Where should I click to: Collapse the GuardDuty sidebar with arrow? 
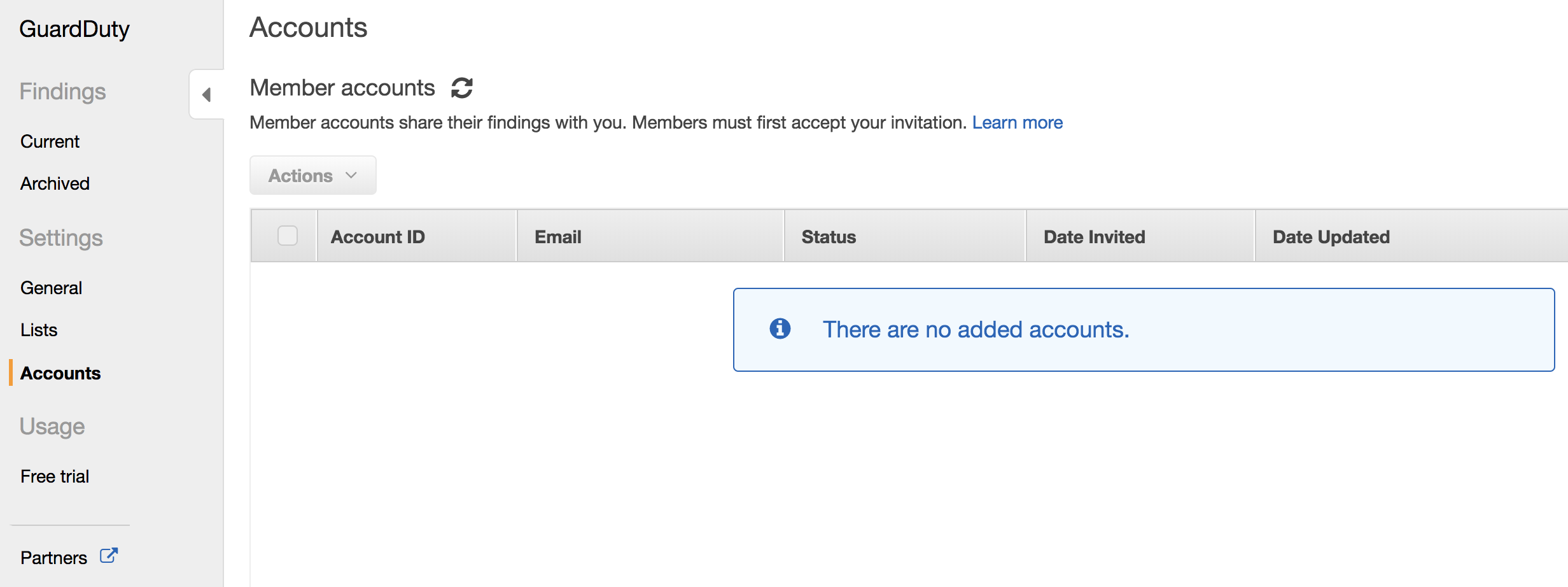206,95
